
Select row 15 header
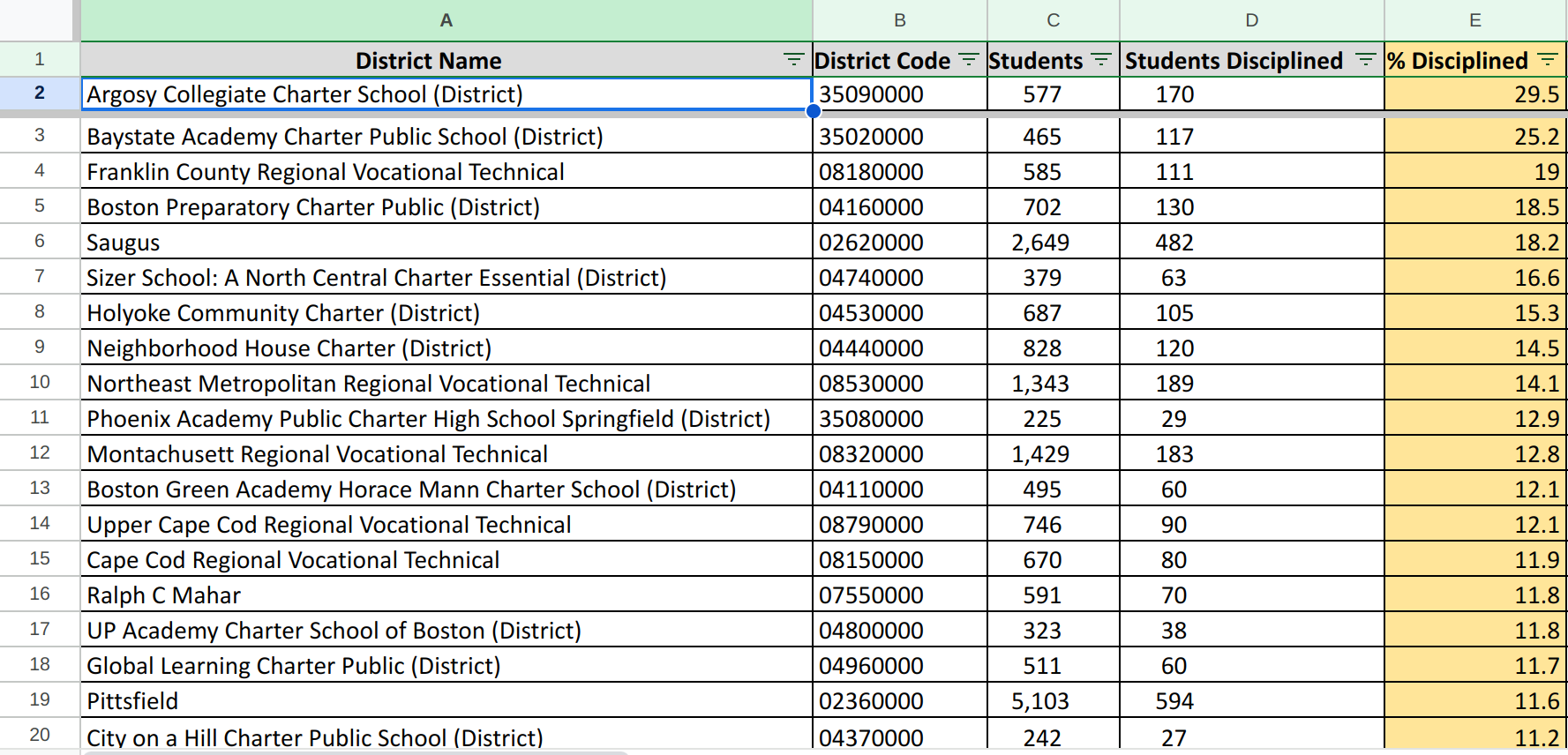coord(40,558)
